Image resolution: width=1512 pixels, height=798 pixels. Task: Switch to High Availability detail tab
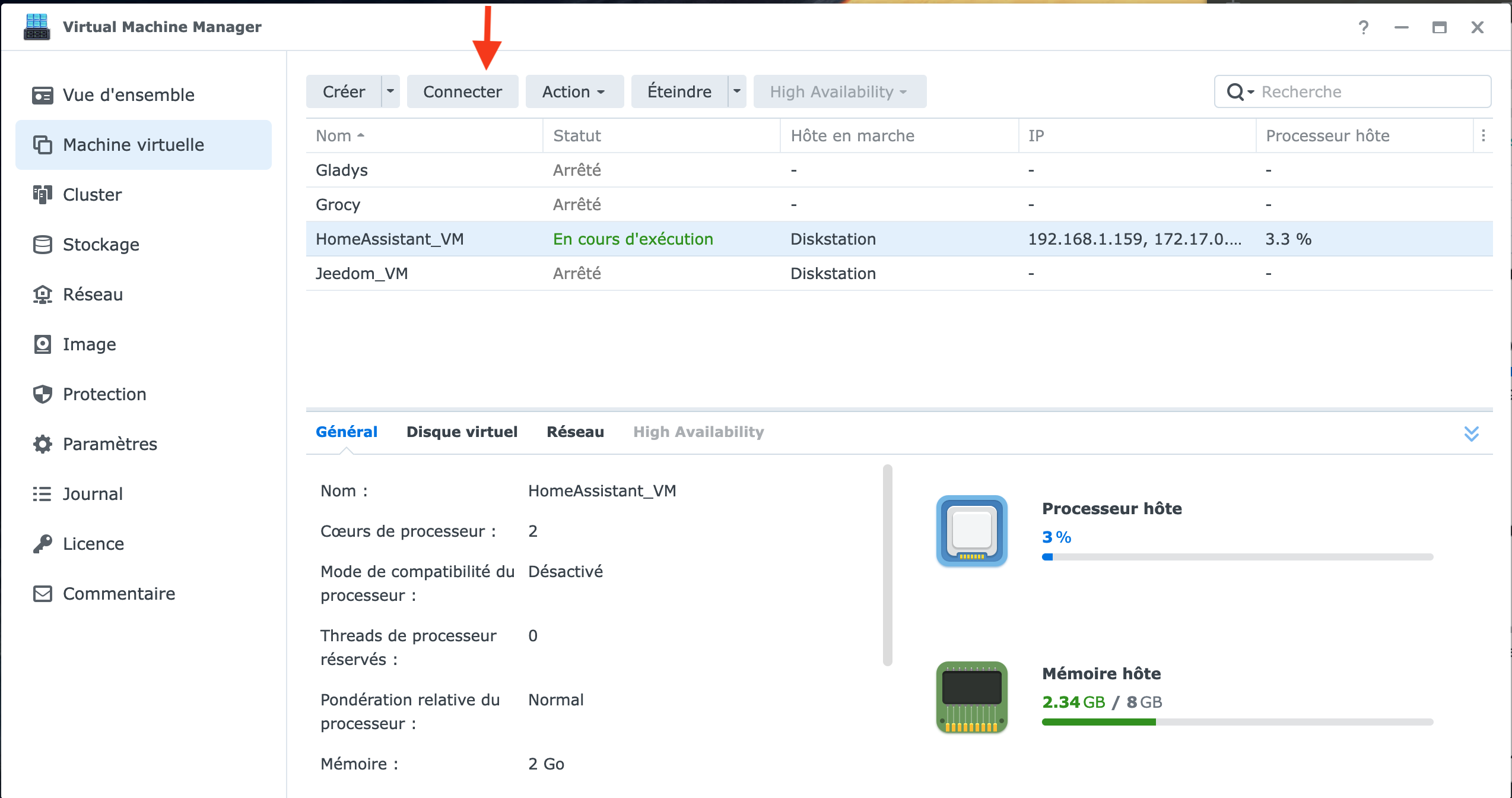coord(698,432)
